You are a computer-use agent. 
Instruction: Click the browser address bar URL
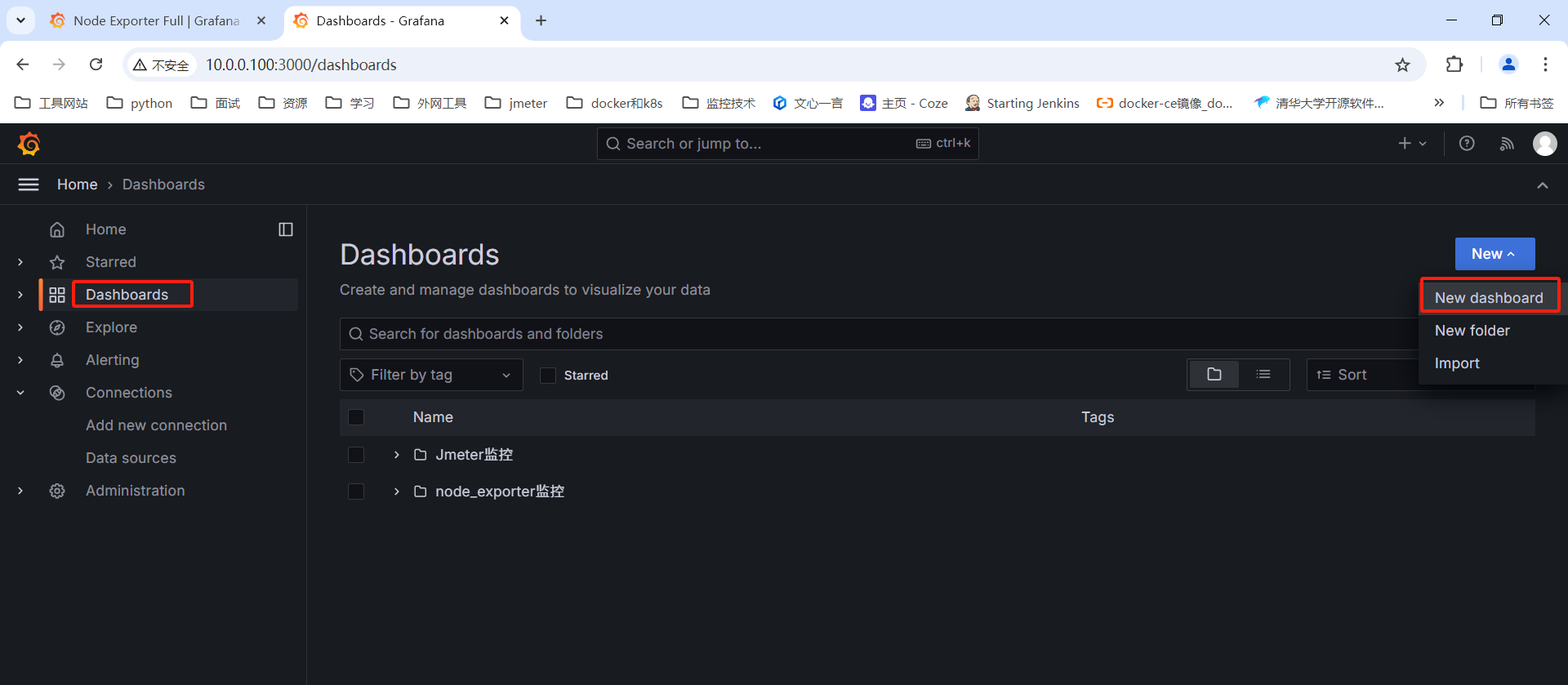click(x=301, y=64)
